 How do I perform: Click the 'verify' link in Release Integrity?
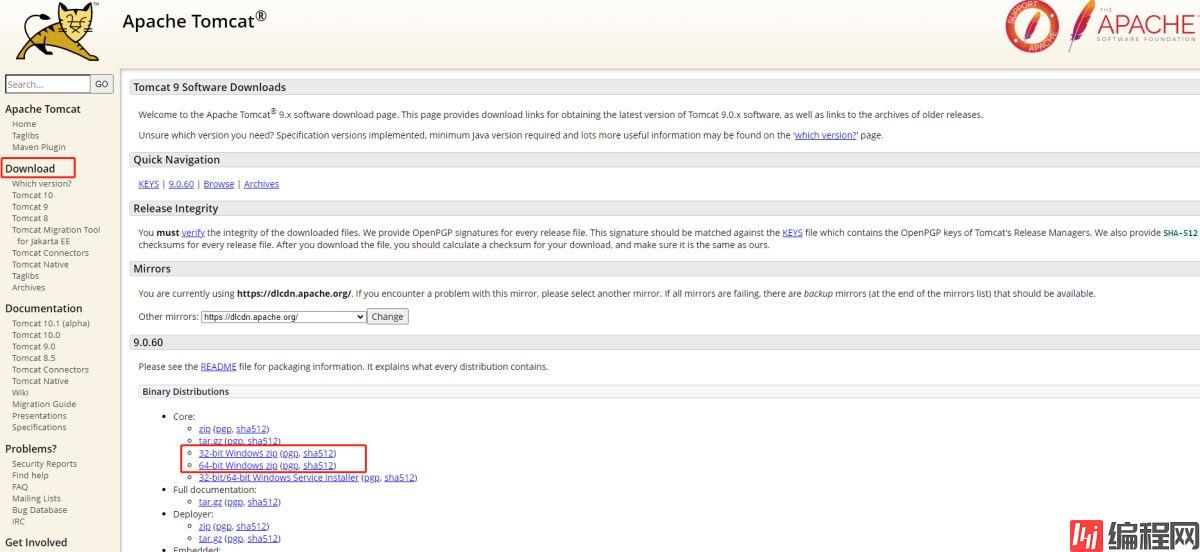click(193, 233)
